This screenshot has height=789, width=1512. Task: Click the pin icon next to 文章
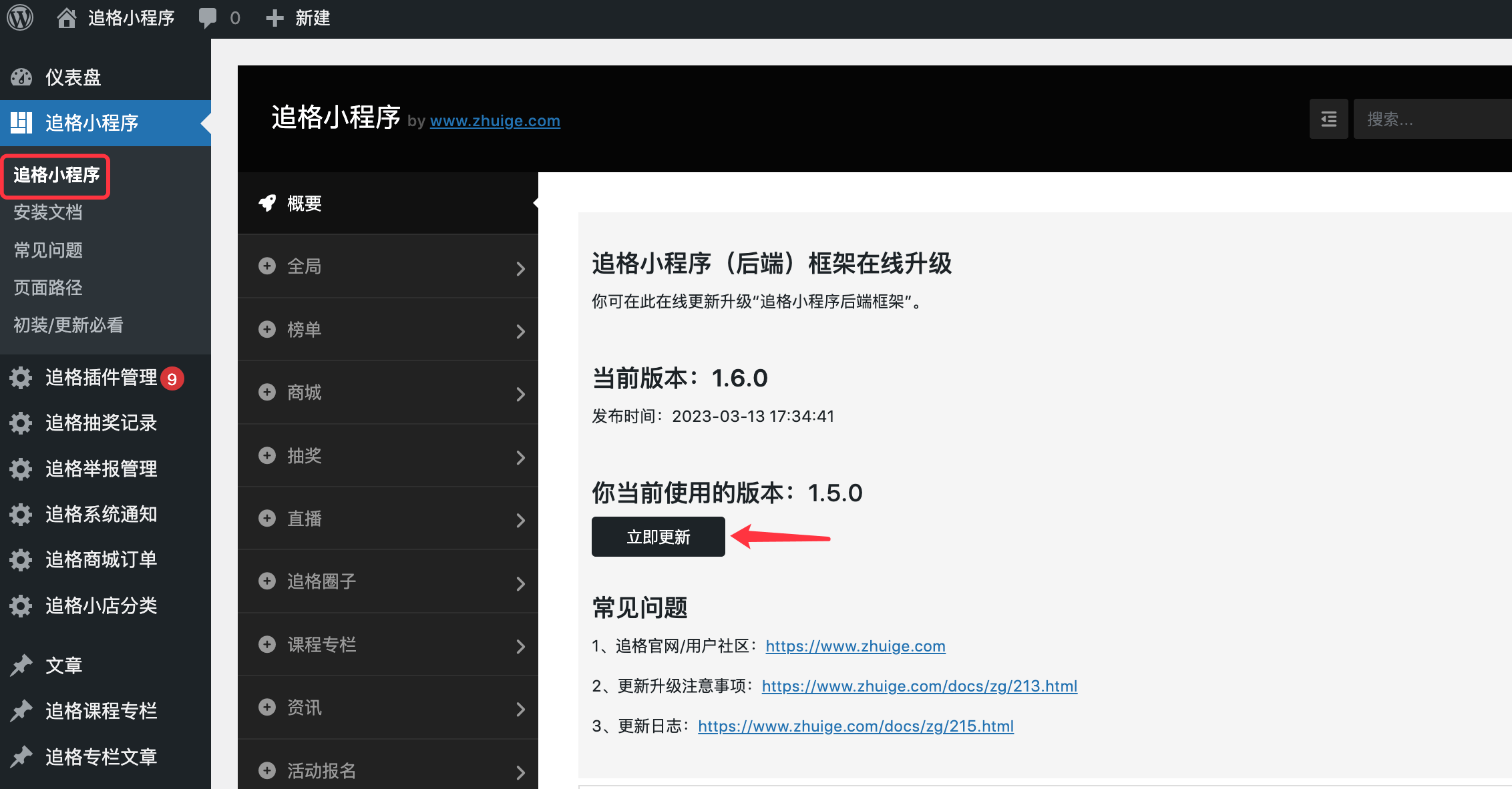click(x=21, y=665)
